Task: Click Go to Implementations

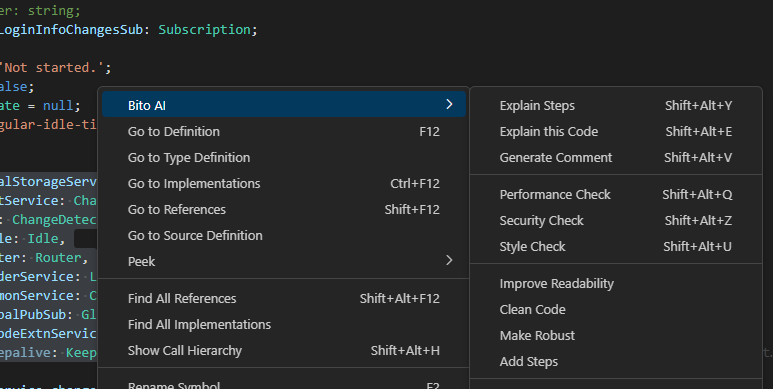Action: (283, 183)
